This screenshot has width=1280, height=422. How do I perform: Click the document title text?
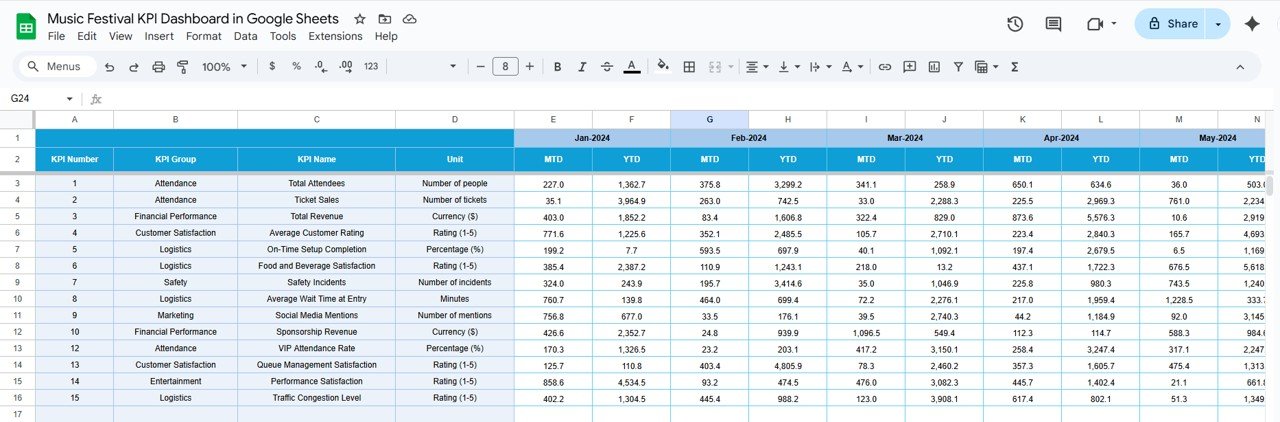click(193, 19)
